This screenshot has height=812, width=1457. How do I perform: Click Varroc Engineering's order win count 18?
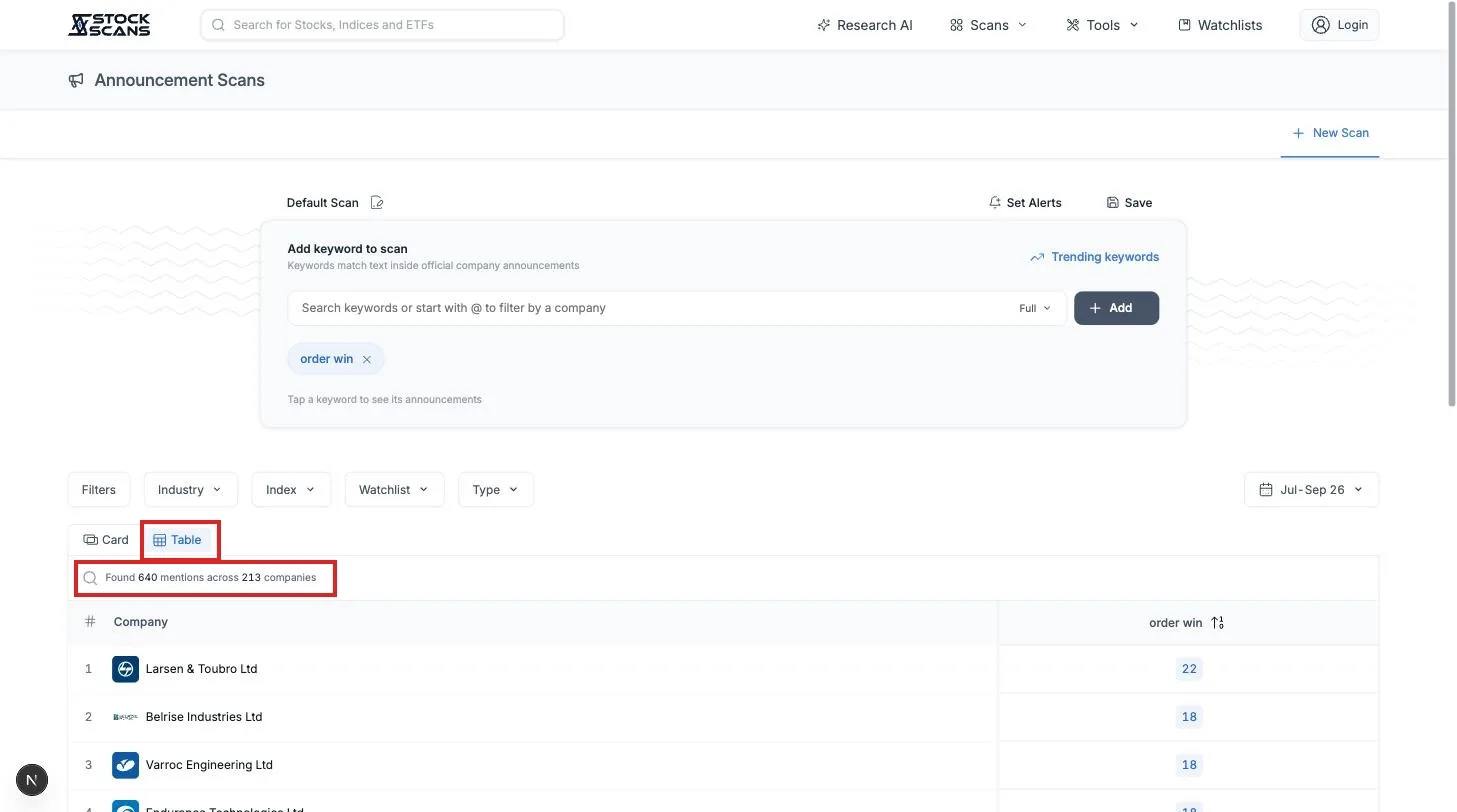point(1189,765)
